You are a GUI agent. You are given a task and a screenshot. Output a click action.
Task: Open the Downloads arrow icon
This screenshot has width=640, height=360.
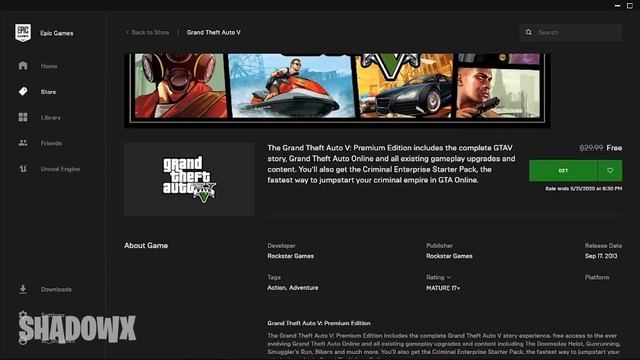(x=23, y=289)
